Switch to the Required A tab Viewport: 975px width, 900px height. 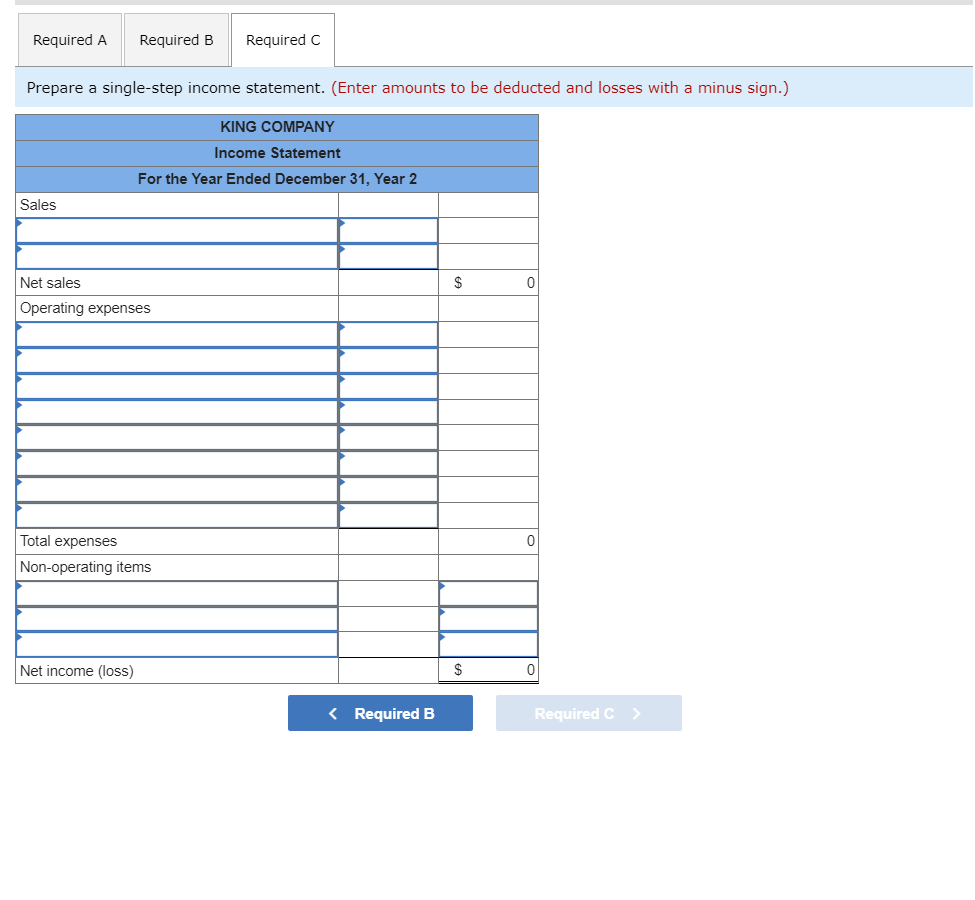(x=69, y=40)
